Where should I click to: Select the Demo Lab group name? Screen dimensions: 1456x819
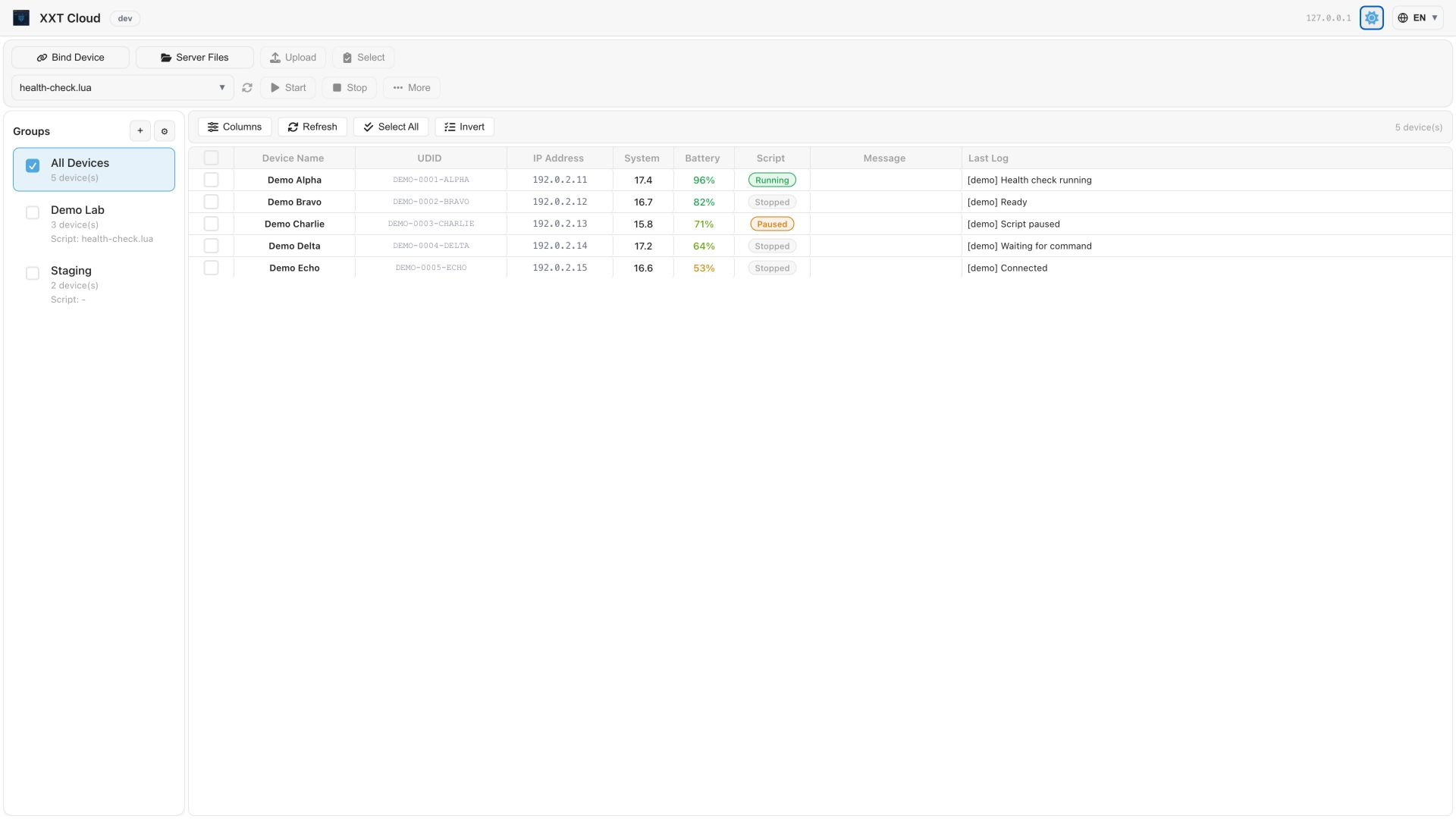pyautogui.click(x=77, y=210)
